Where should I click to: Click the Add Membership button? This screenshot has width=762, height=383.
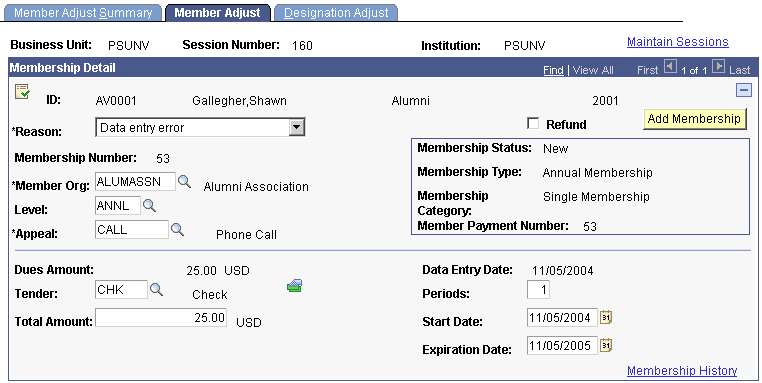pyautogui.click(x=694, y=119)
